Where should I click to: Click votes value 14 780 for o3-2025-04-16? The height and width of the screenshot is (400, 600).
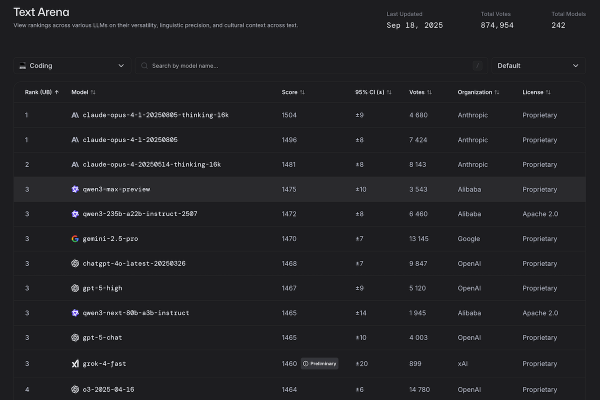tap(419, 390)
